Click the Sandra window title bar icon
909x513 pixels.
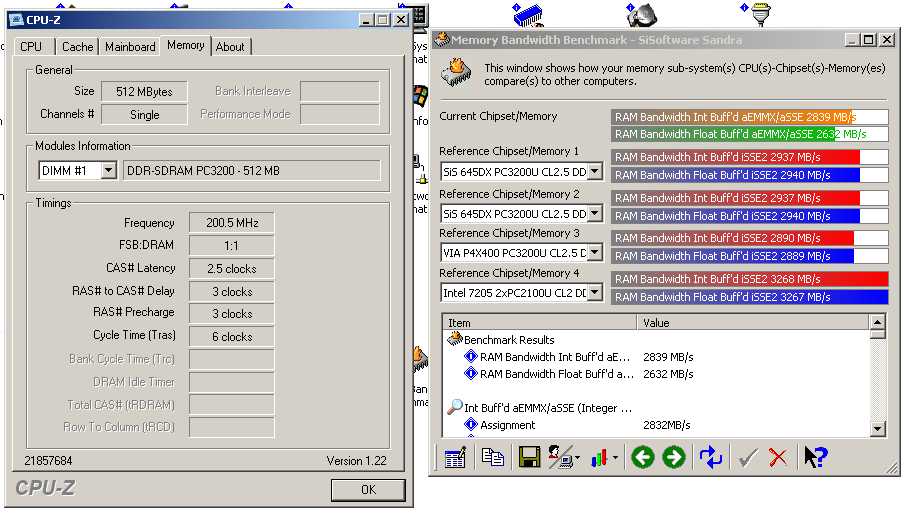(x=442, y=39)
